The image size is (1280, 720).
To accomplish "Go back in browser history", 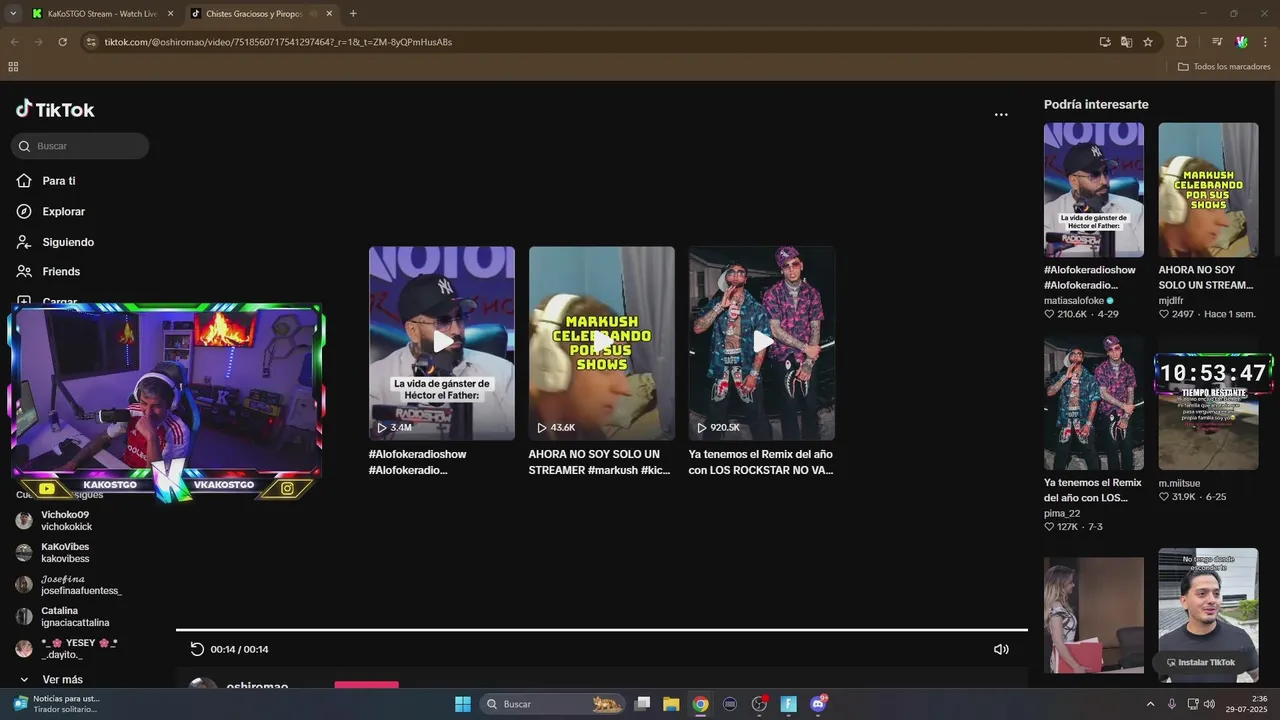I will 14,42.
